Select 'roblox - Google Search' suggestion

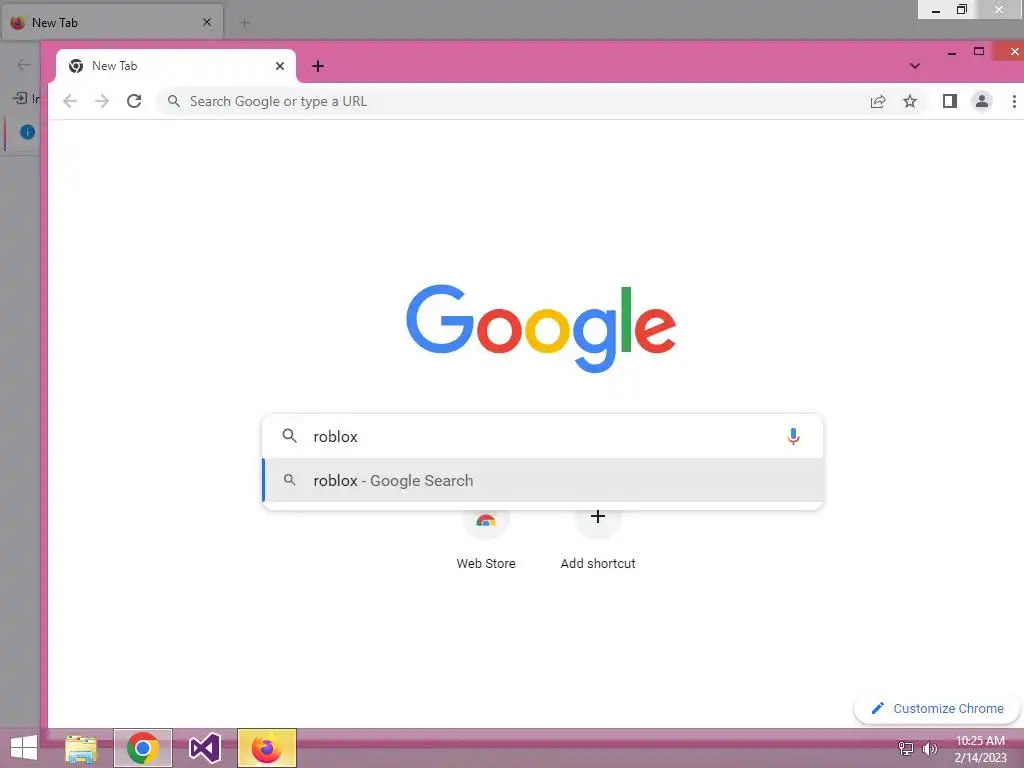tap(542, 481)
